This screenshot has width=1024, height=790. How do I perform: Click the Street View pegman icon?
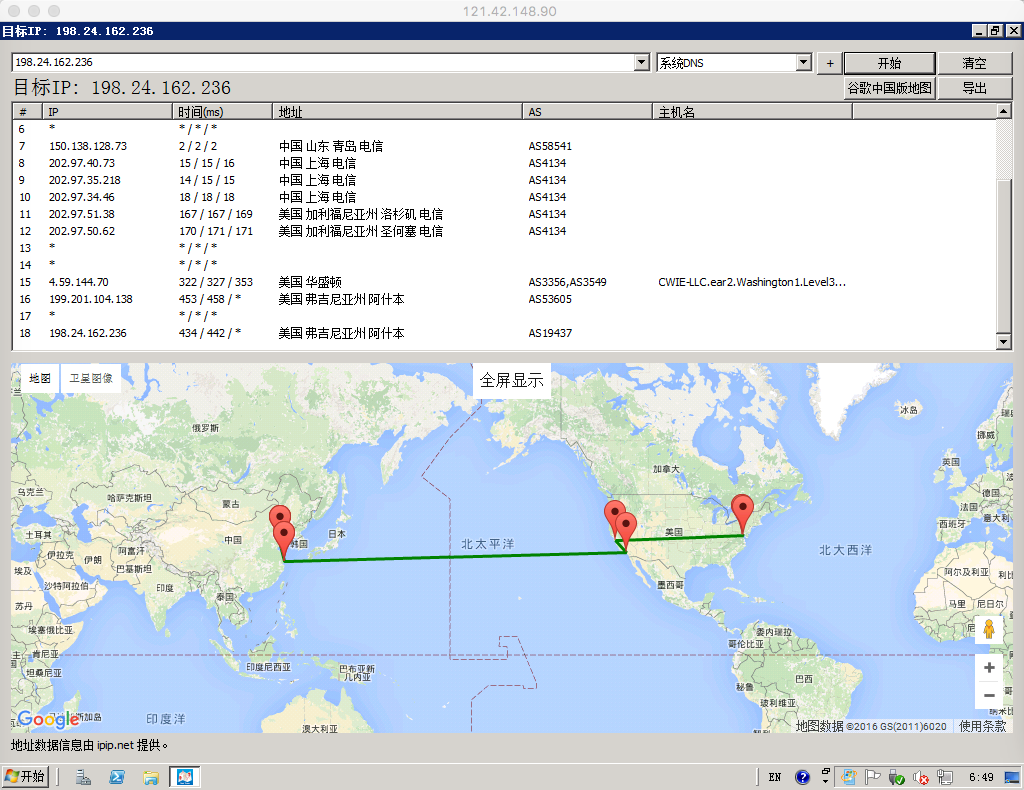pos(989,629)
